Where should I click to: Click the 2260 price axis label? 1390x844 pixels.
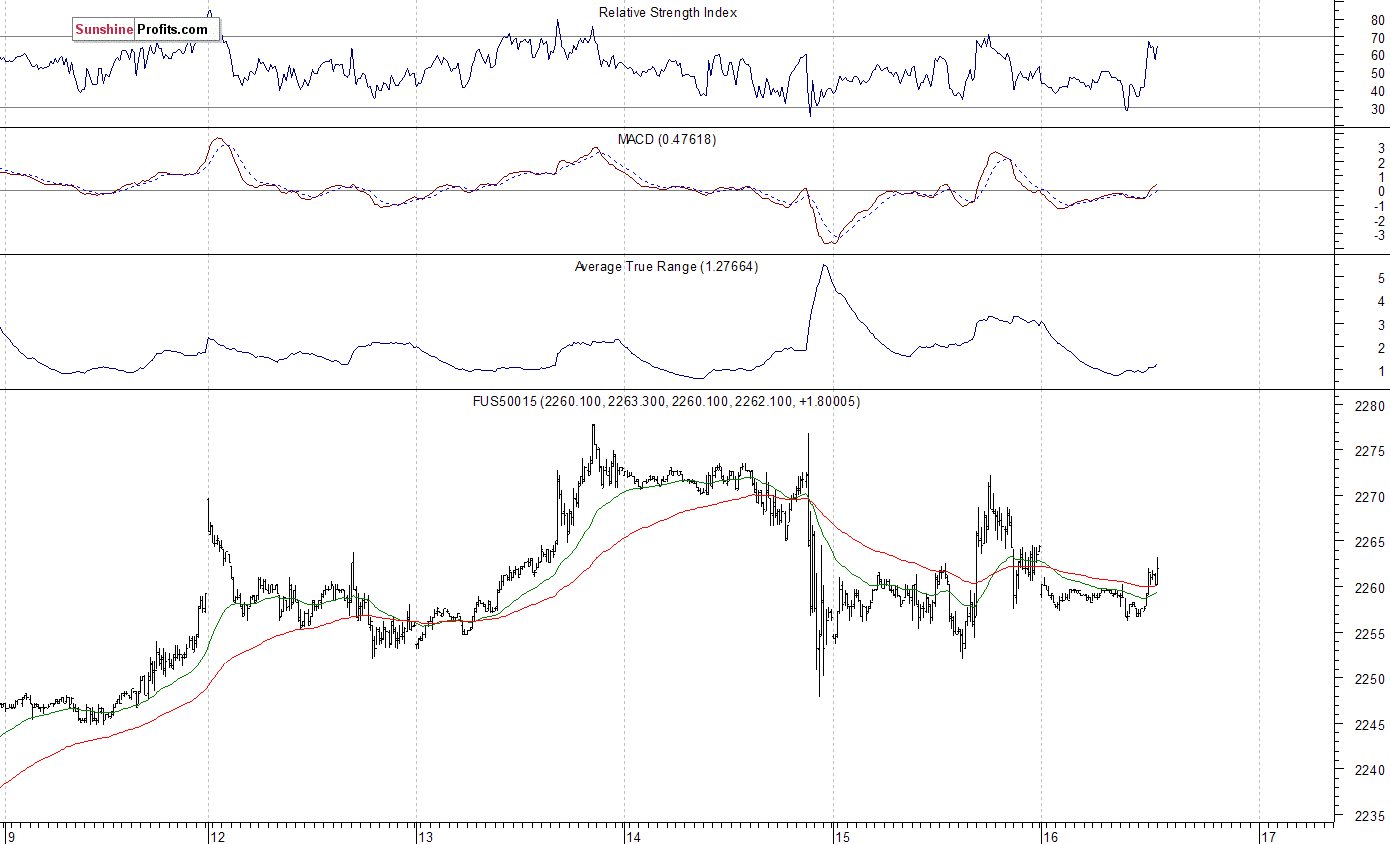click(1372, 589)
